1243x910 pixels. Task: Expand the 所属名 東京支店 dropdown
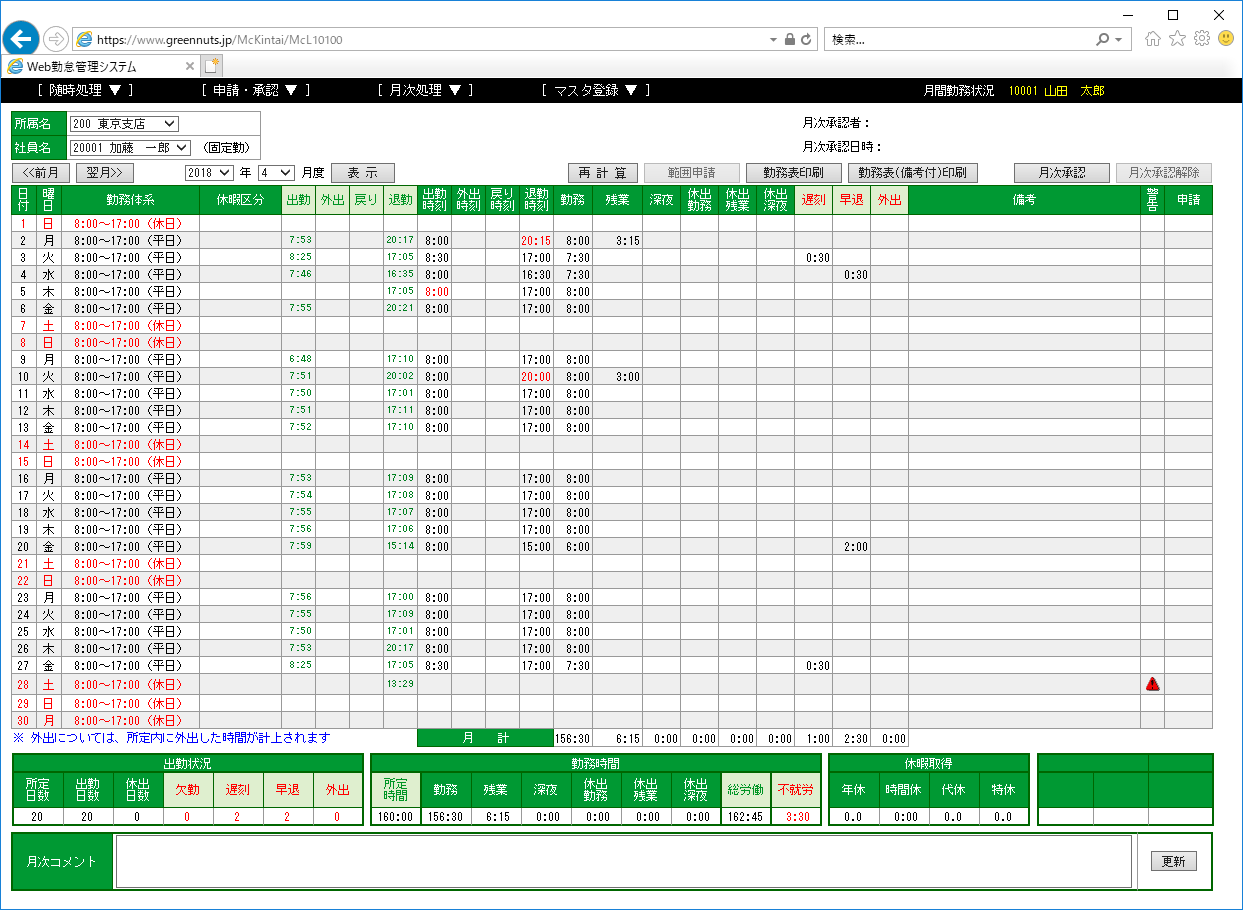(124, 124)
